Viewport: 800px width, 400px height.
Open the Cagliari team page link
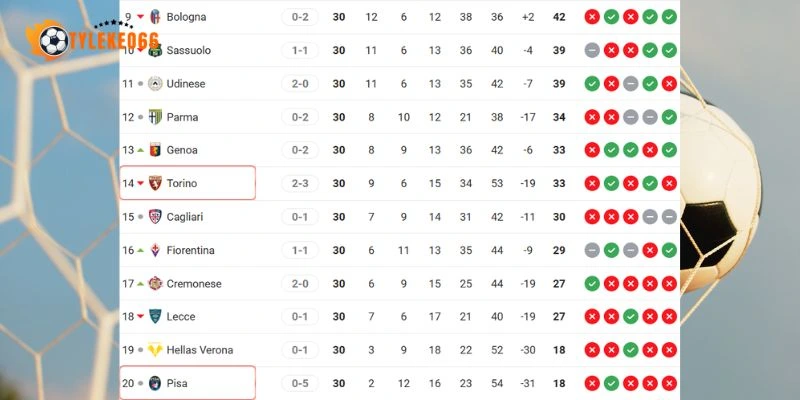[x=187, y=217]
